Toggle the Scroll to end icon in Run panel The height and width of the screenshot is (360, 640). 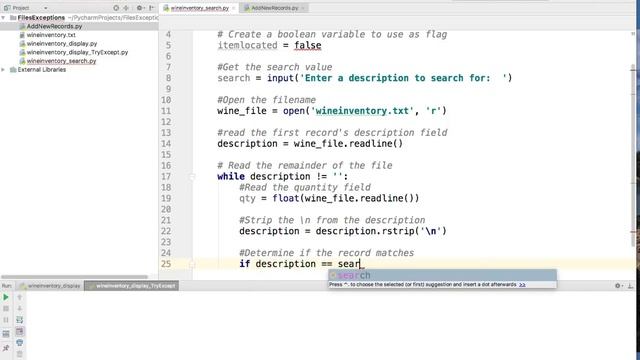[20, 331]
